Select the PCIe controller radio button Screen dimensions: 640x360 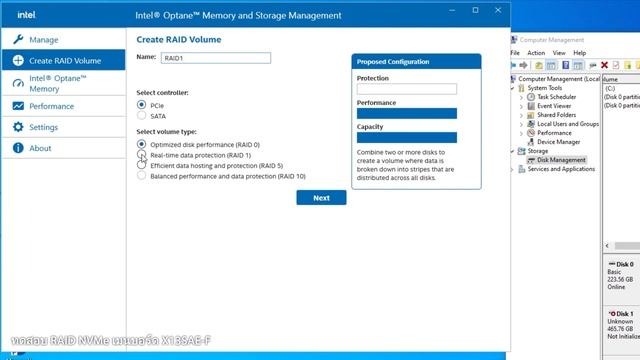[141, 105]
